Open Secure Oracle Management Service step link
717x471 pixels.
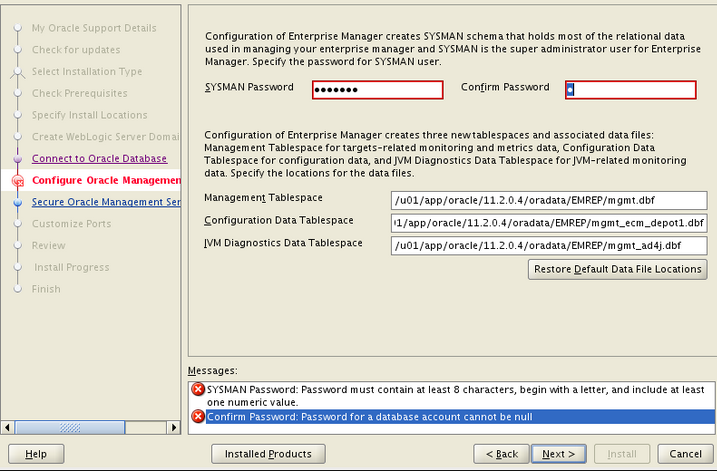(106, 202)
